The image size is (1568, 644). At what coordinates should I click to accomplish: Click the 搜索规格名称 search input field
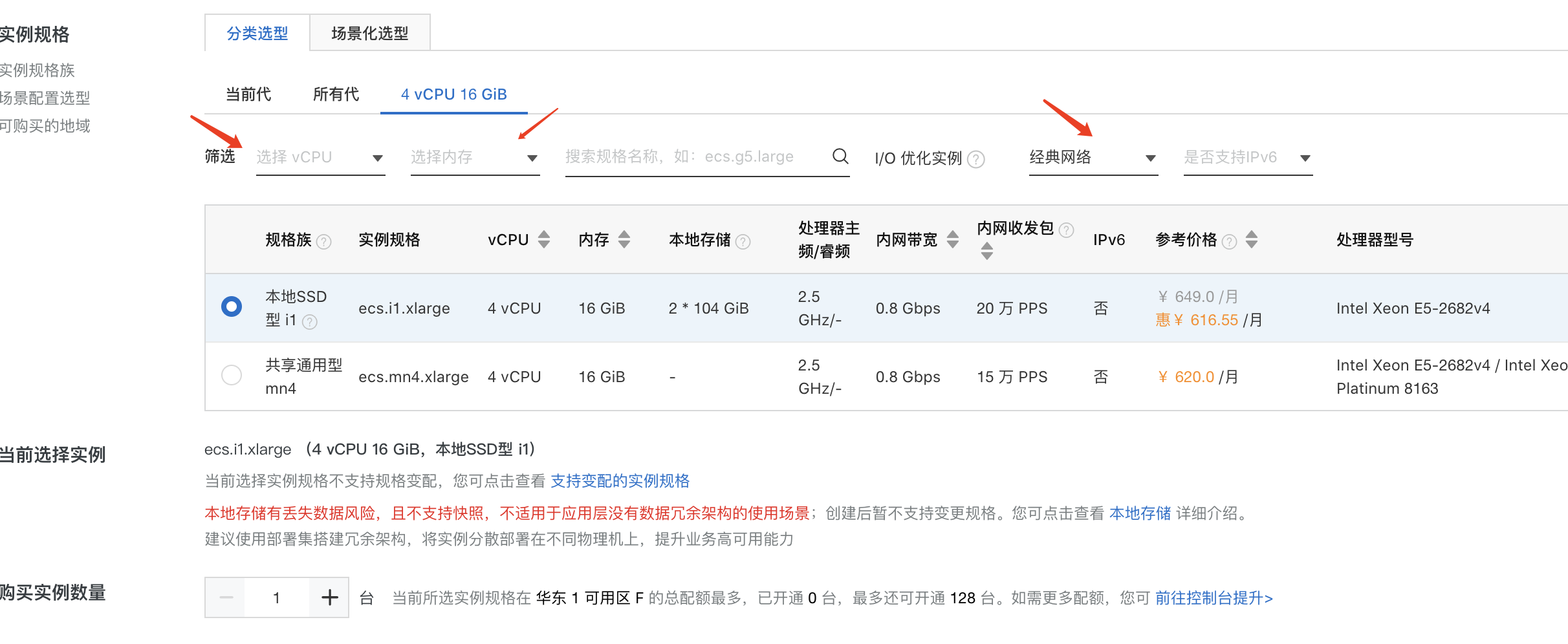[695, 157]
